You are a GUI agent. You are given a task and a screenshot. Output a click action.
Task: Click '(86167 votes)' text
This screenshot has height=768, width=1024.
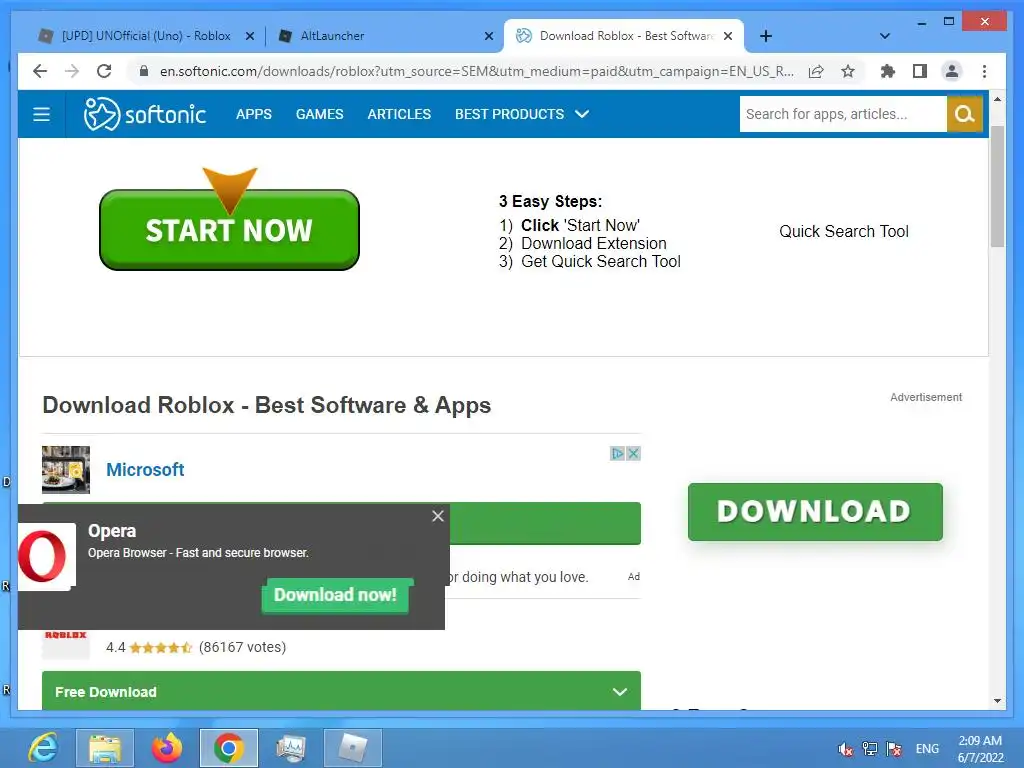point(242,647)
